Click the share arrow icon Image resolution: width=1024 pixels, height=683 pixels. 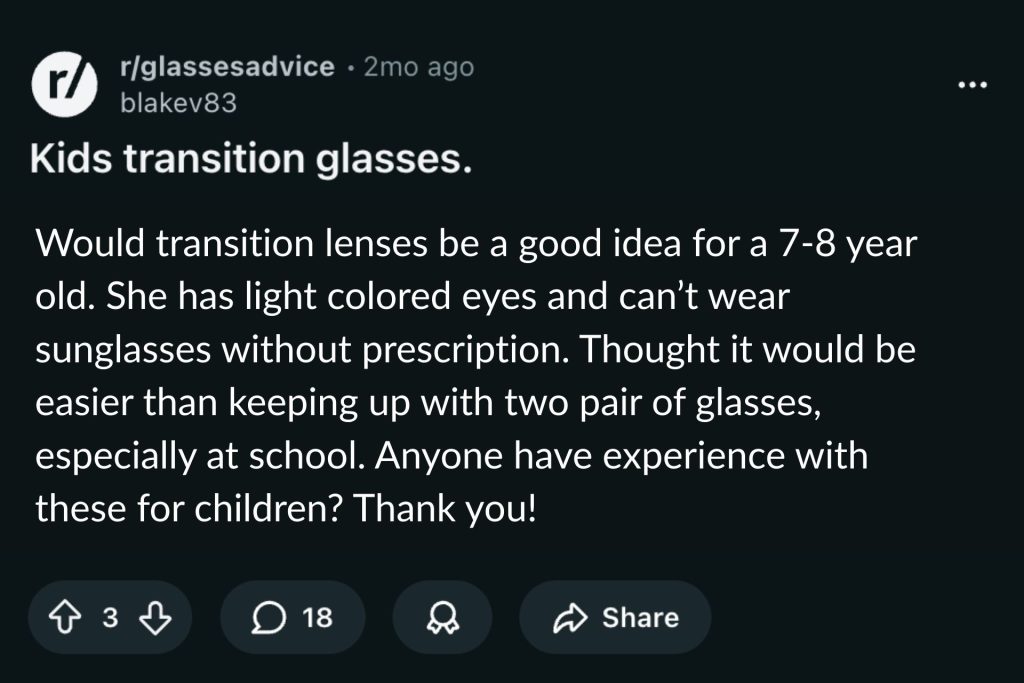point(572,618)
